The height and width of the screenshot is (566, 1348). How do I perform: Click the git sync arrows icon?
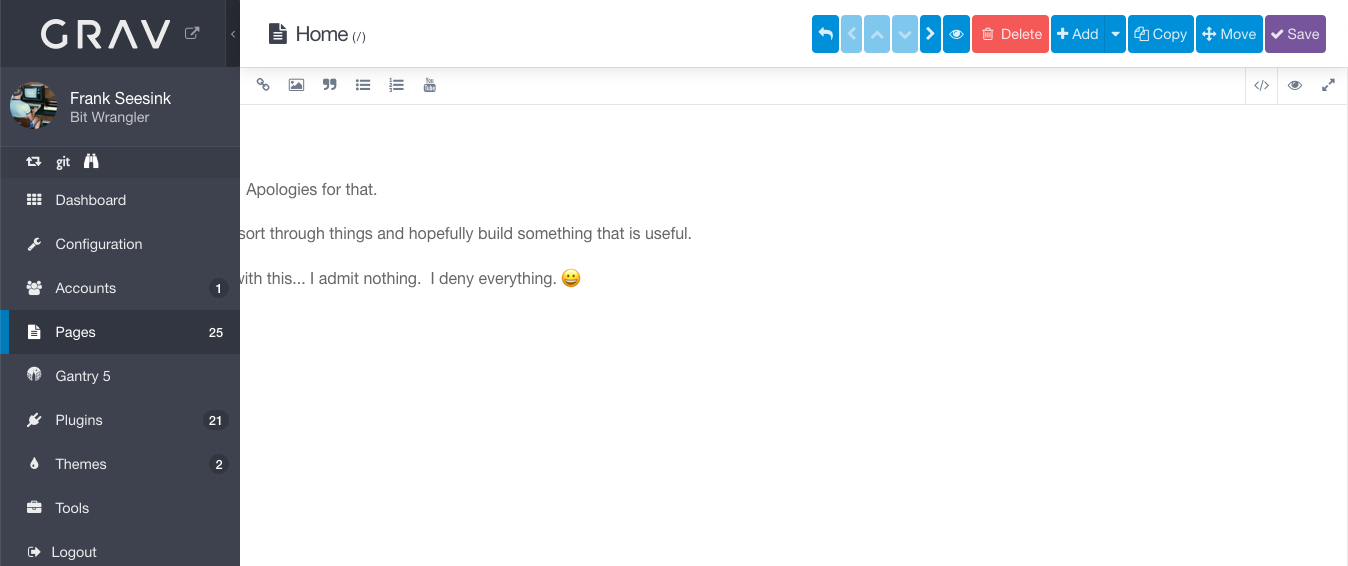[x=34, y=161]
